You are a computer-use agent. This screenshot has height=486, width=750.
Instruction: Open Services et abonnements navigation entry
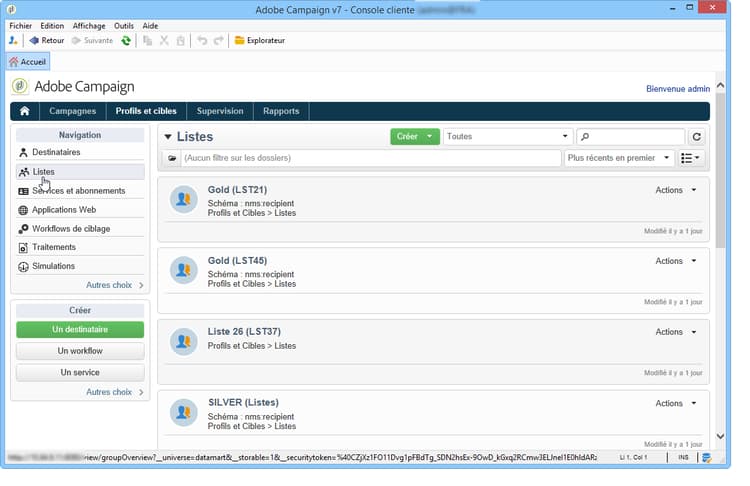click(80, 191)
